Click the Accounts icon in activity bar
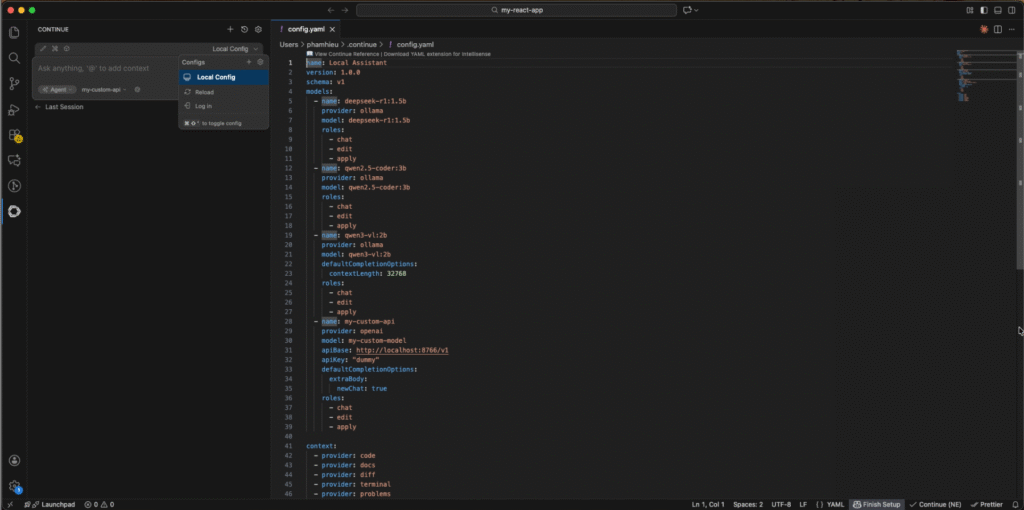Viewport: 1024px width, 510px height. [14, 461]
